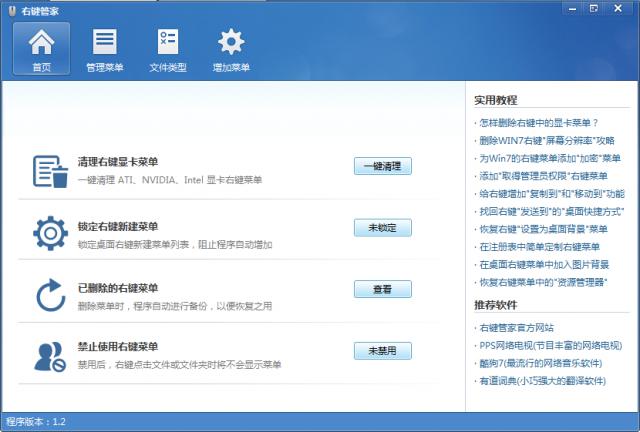Open tutorial 给右键增加"复制到"和"移动到"功能
Screen dimensions: 640x432
[552, 194]
